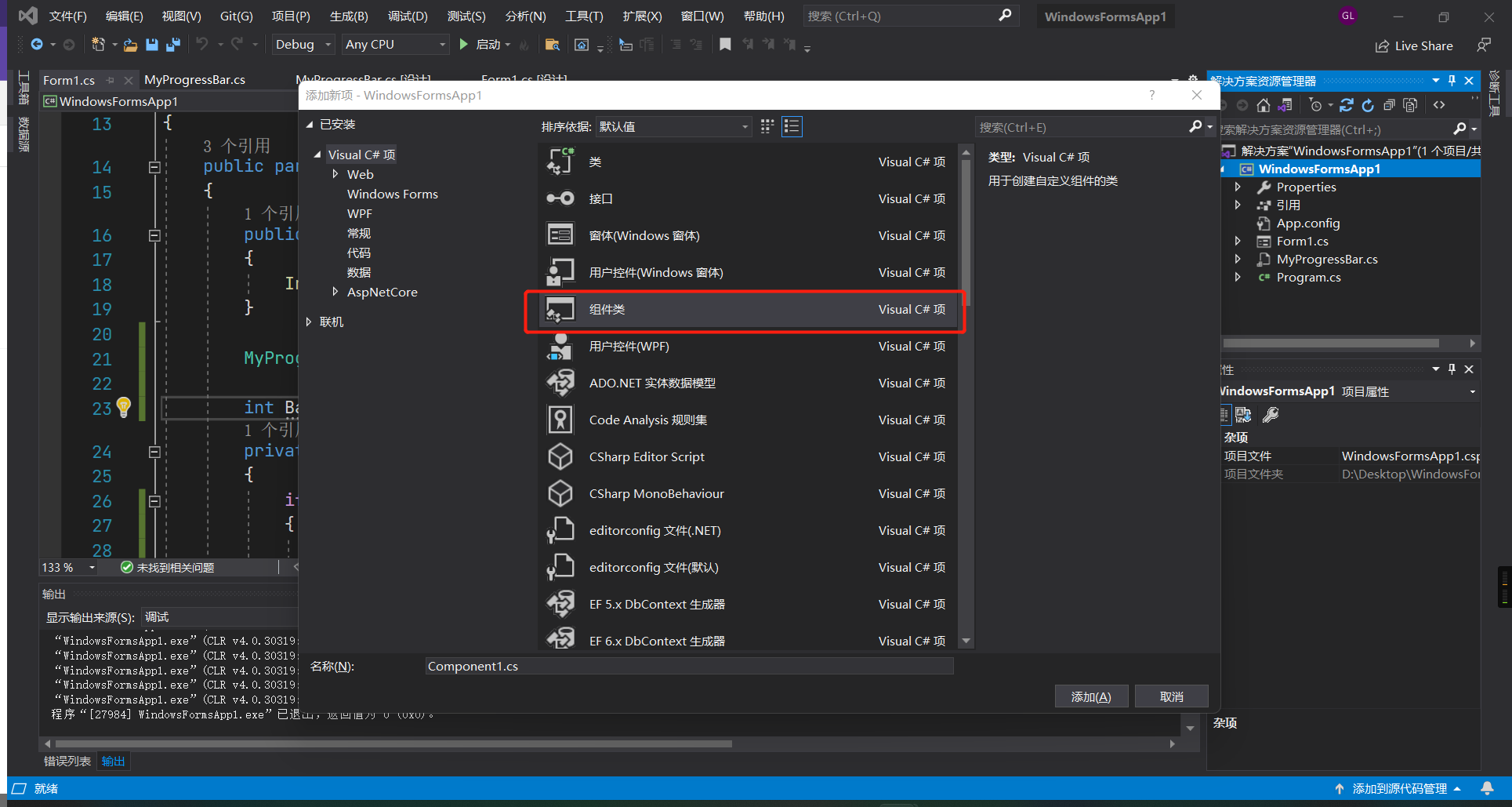Open the Tools (工具) menu
Image resolution: width=1512 pixels, height=807 pixels.
click(x=584, y=16)
